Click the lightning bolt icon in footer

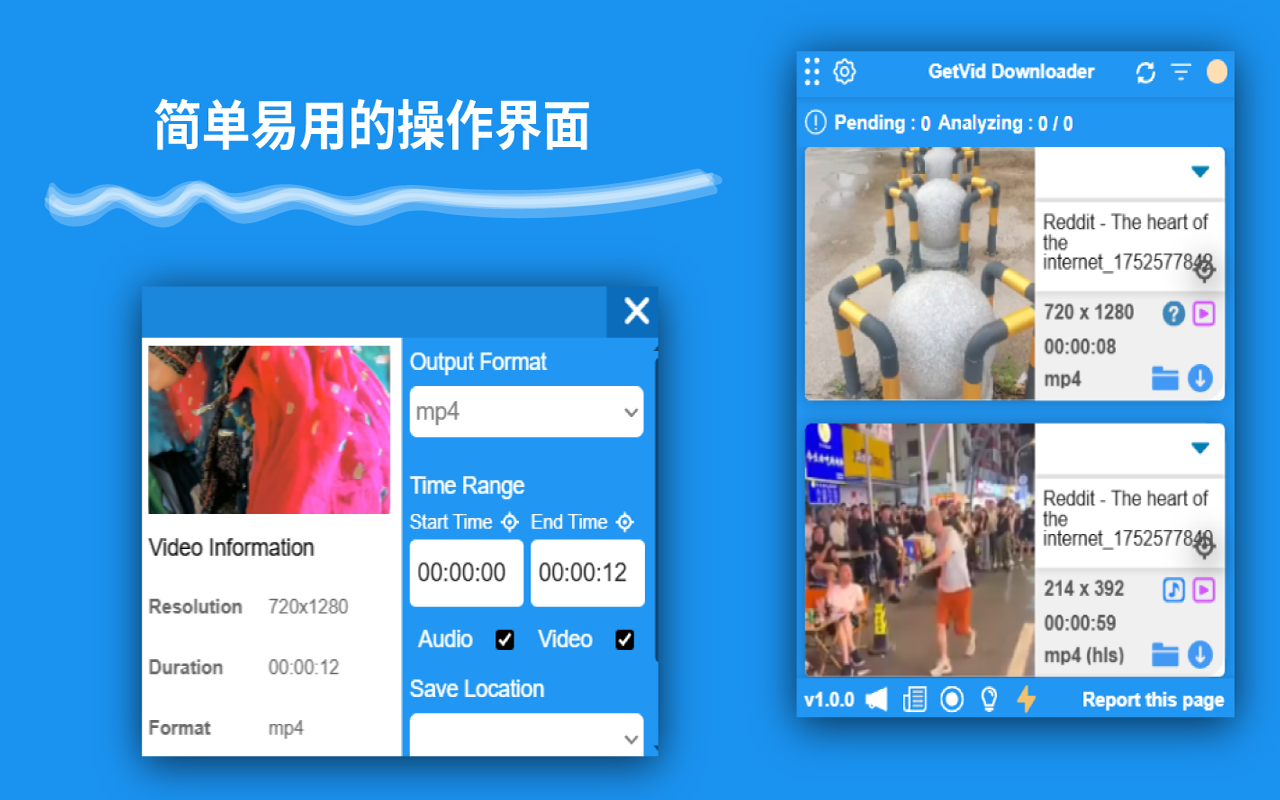coord(1026,699)
